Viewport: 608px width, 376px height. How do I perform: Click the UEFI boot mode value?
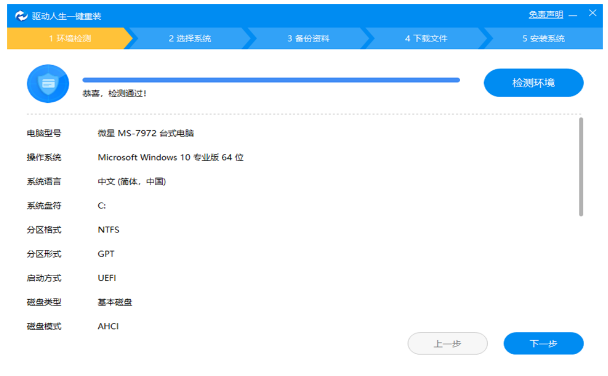click(x=107, y=278)
